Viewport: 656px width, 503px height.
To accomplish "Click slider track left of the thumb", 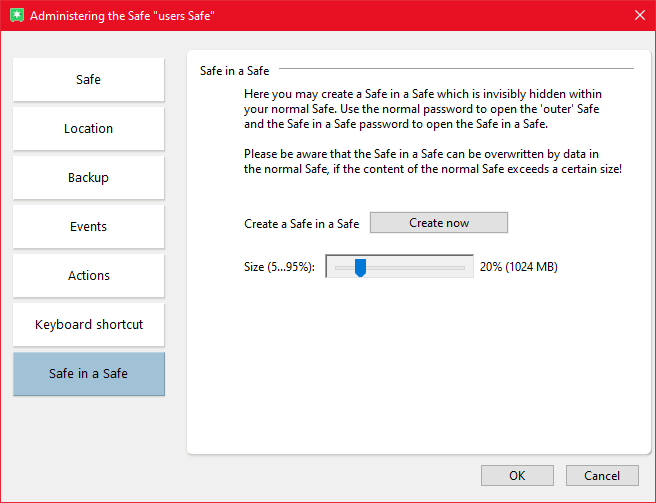I will [343, 267].
